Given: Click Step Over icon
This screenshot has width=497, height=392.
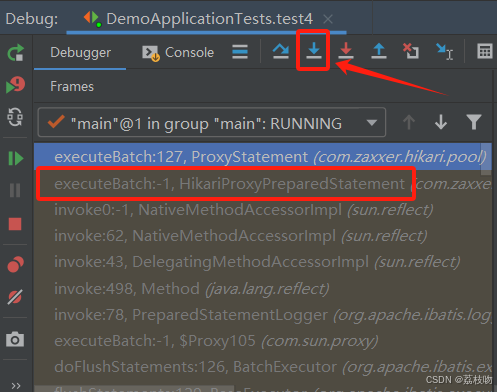Looking at the screenshot, I should click(x=281, y=52).
